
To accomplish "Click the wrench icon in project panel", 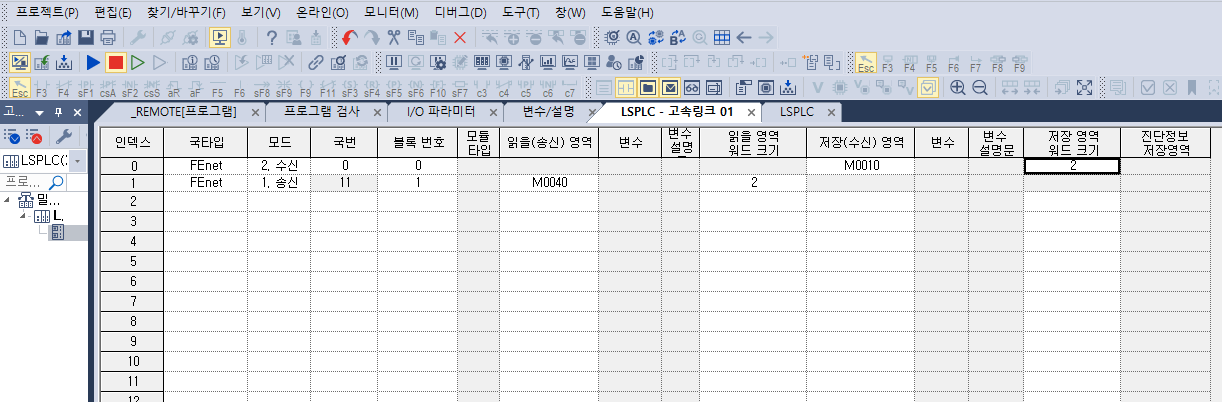I will click(62, 136).
